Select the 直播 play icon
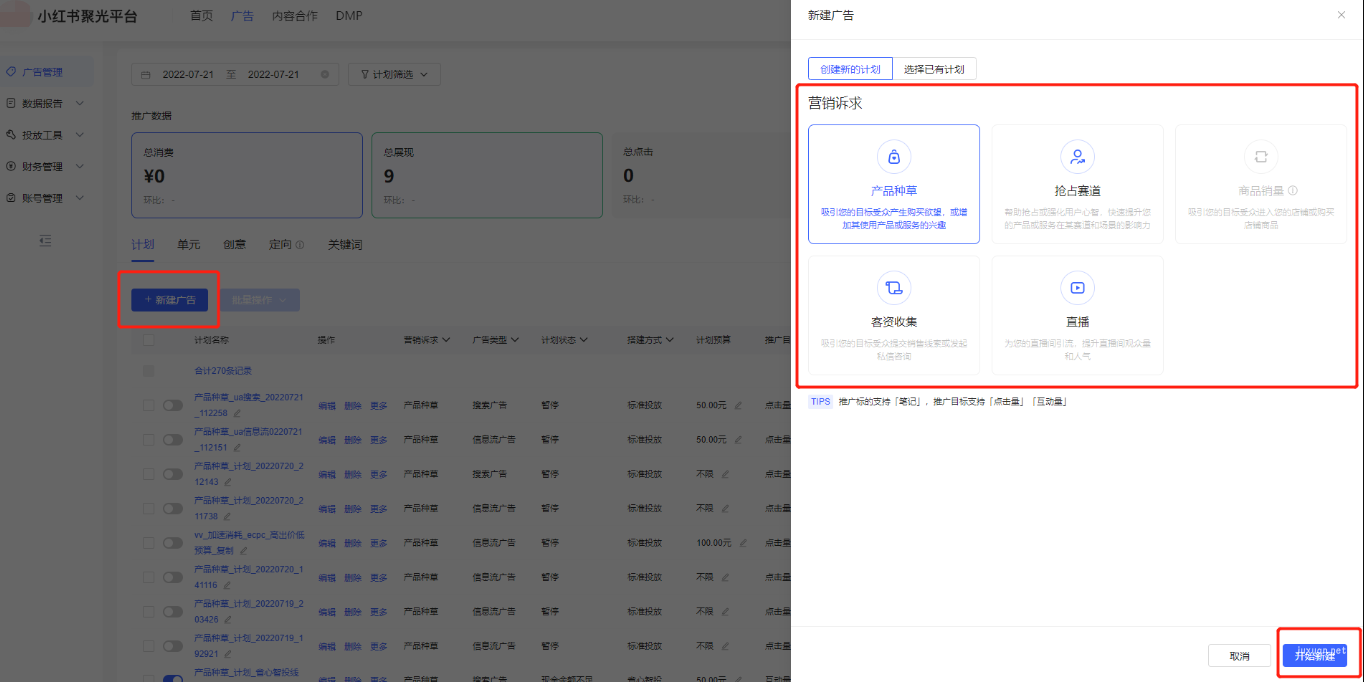1364x682 pixels. tap(1077, 288)
